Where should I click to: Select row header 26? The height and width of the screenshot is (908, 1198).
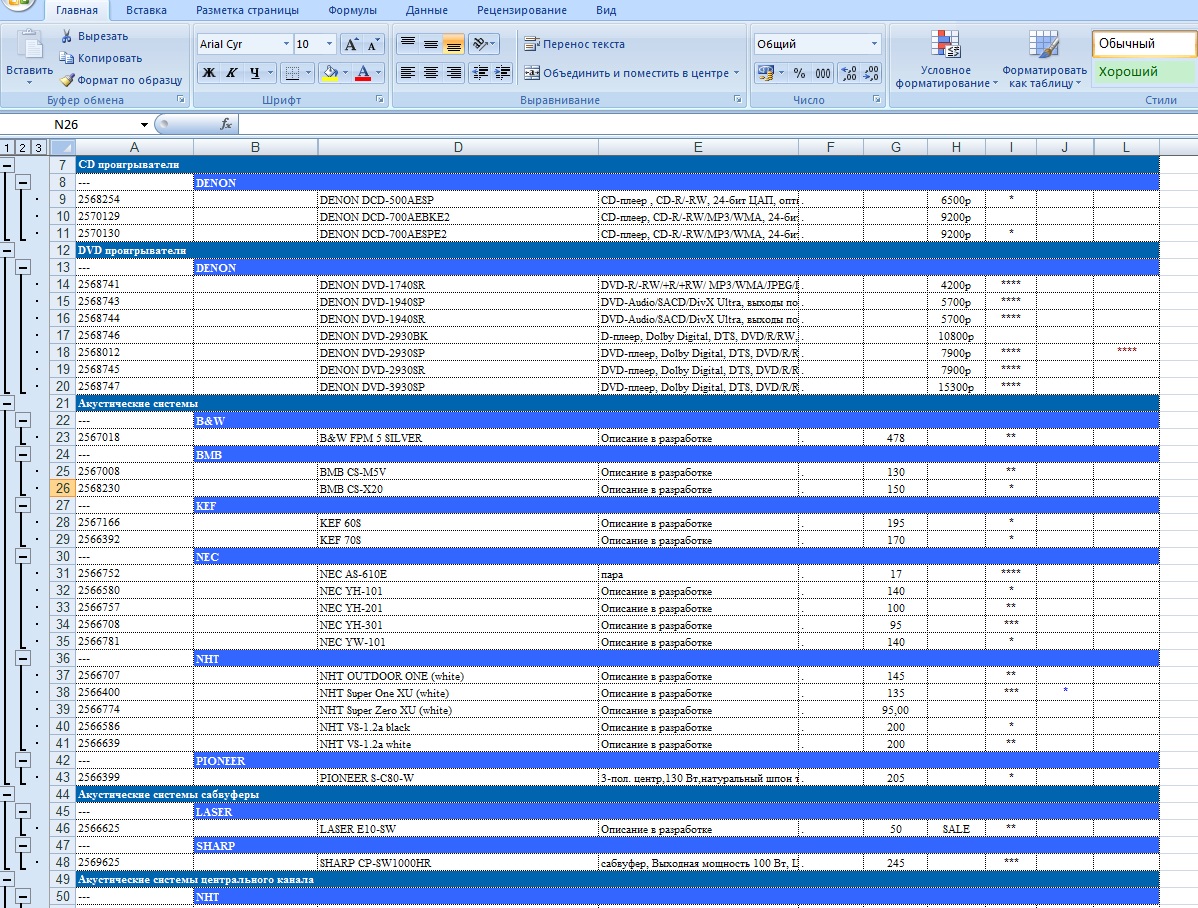pyautogui.click(x=62, y=488)
